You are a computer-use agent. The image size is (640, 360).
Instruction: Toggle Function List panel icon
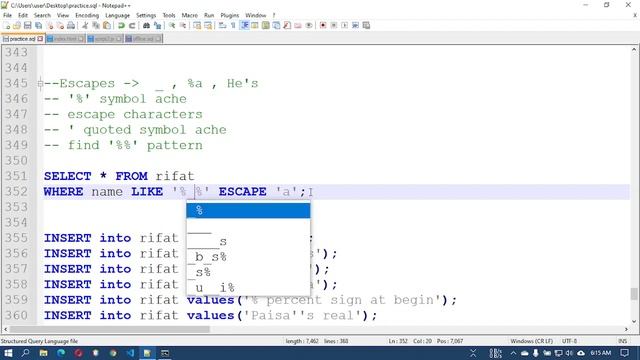[x=287, y=25]
